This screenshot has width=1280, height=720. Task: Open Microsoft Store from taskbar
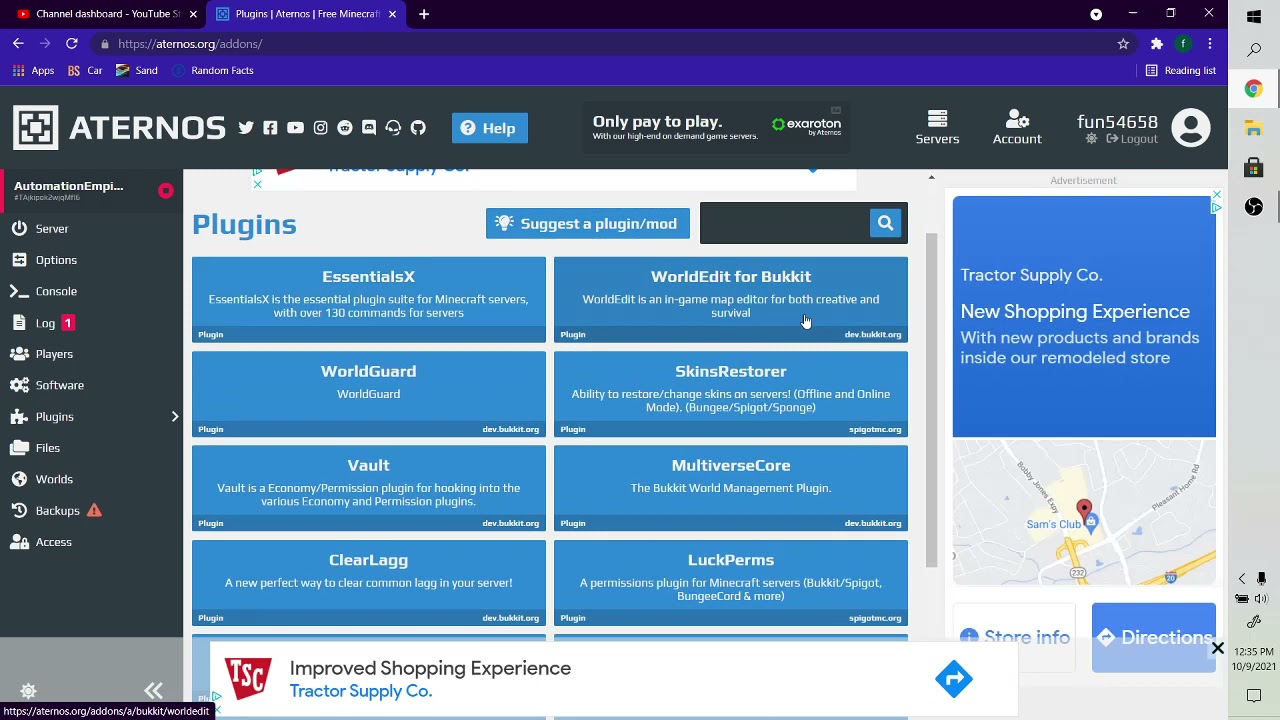[x=1254, y=167]
